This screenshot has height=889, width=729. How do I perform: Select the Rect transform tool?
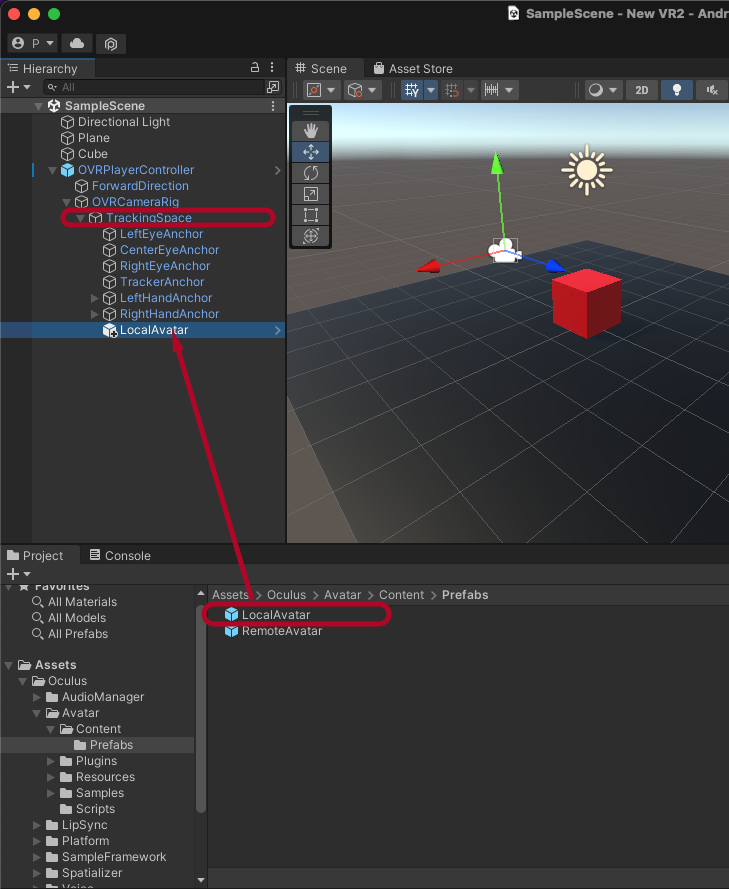[311, 215]
